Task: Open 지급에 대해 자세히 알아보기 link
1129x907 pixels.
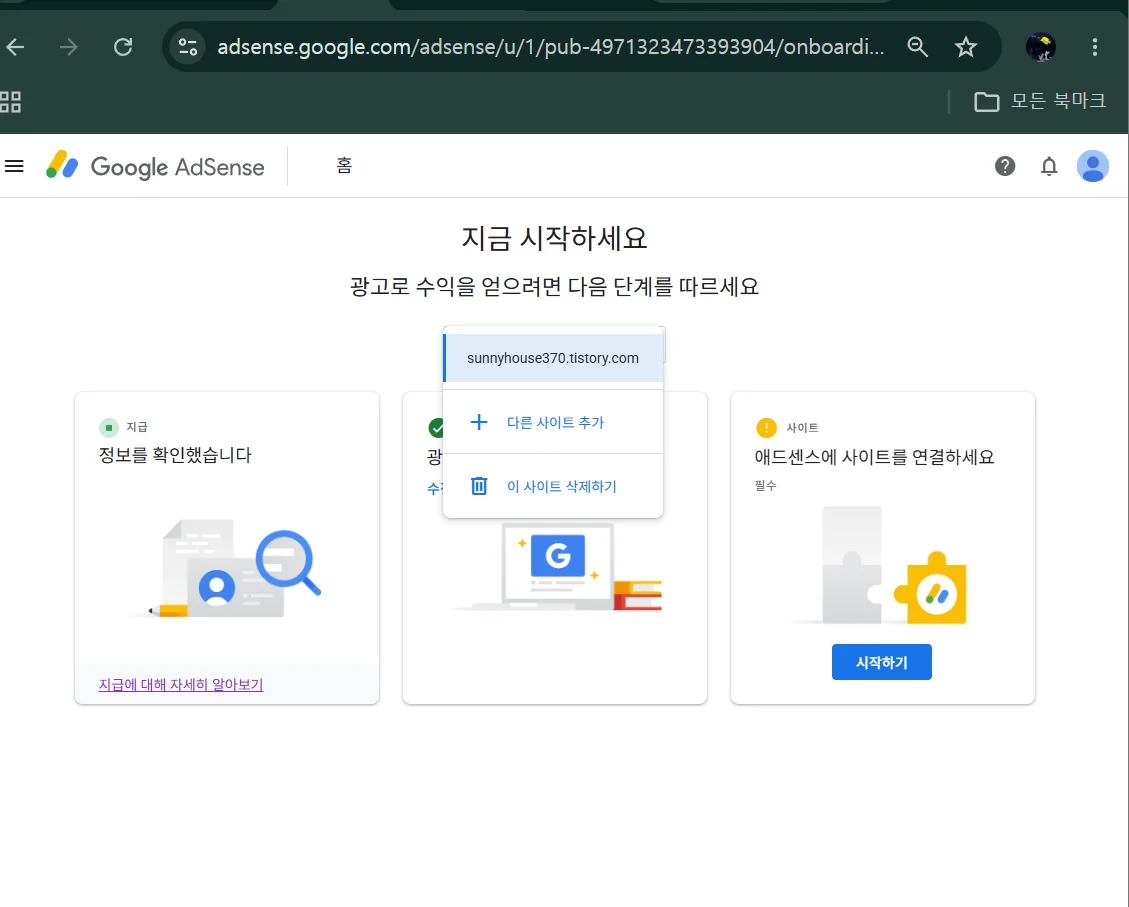Action: 181,685
